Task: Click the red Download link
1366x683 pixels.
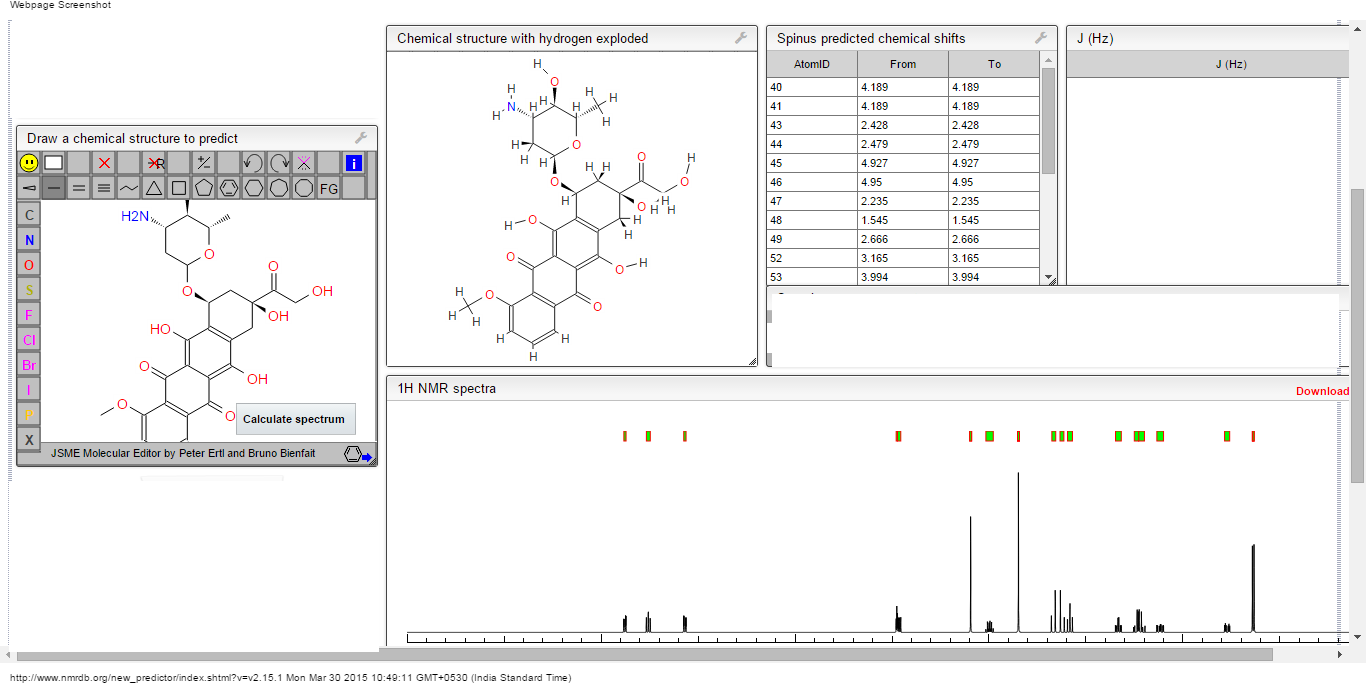Action: [x=1322, y=391]
